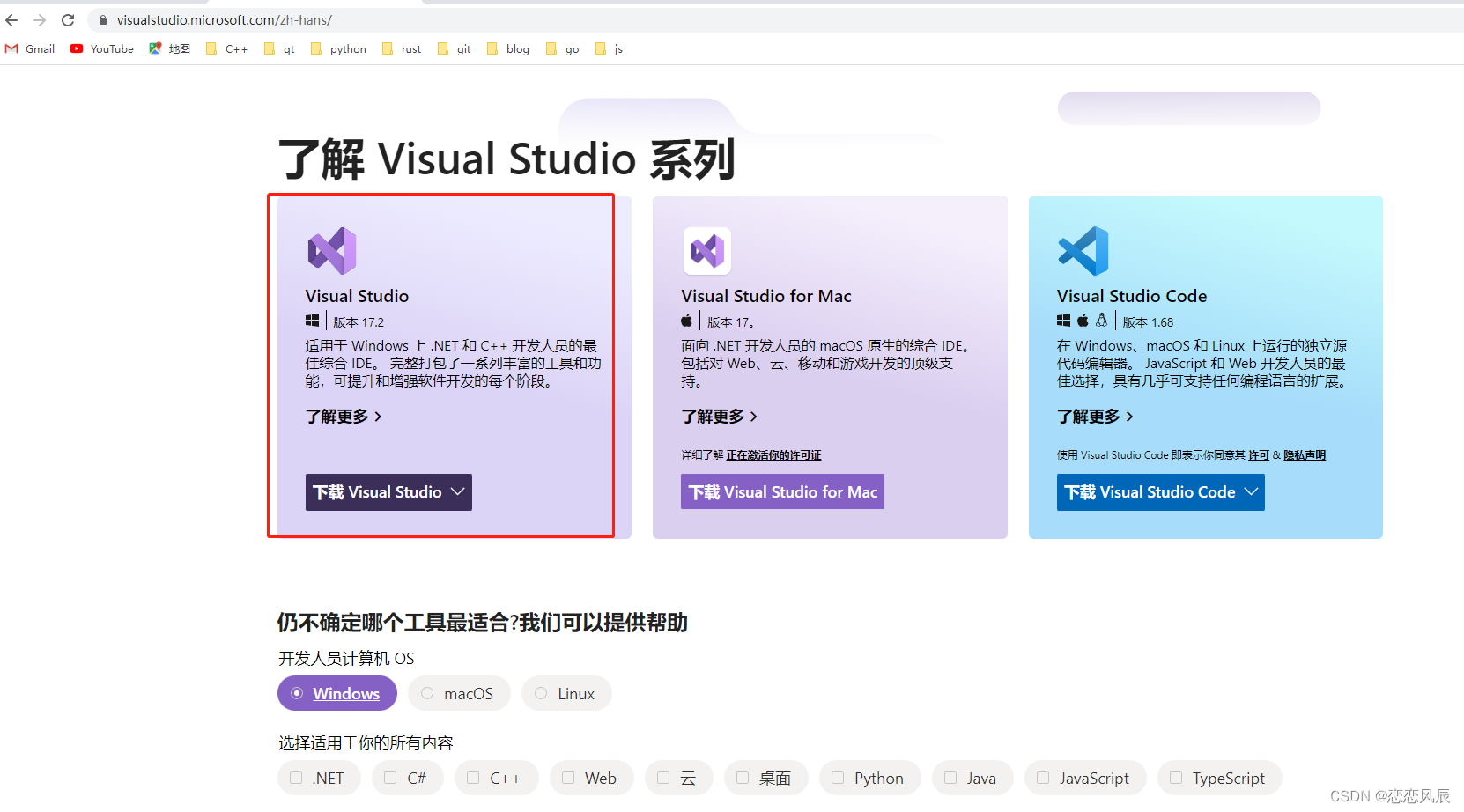Open the git bookmark folder

(x=455, y=49)
